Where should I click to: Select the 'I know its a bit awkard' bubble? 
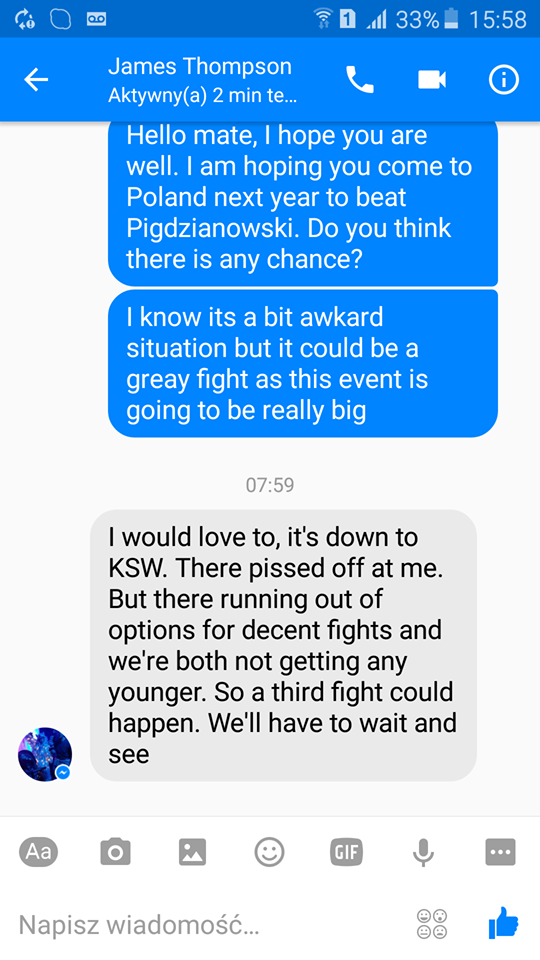(x=303, y=364)
